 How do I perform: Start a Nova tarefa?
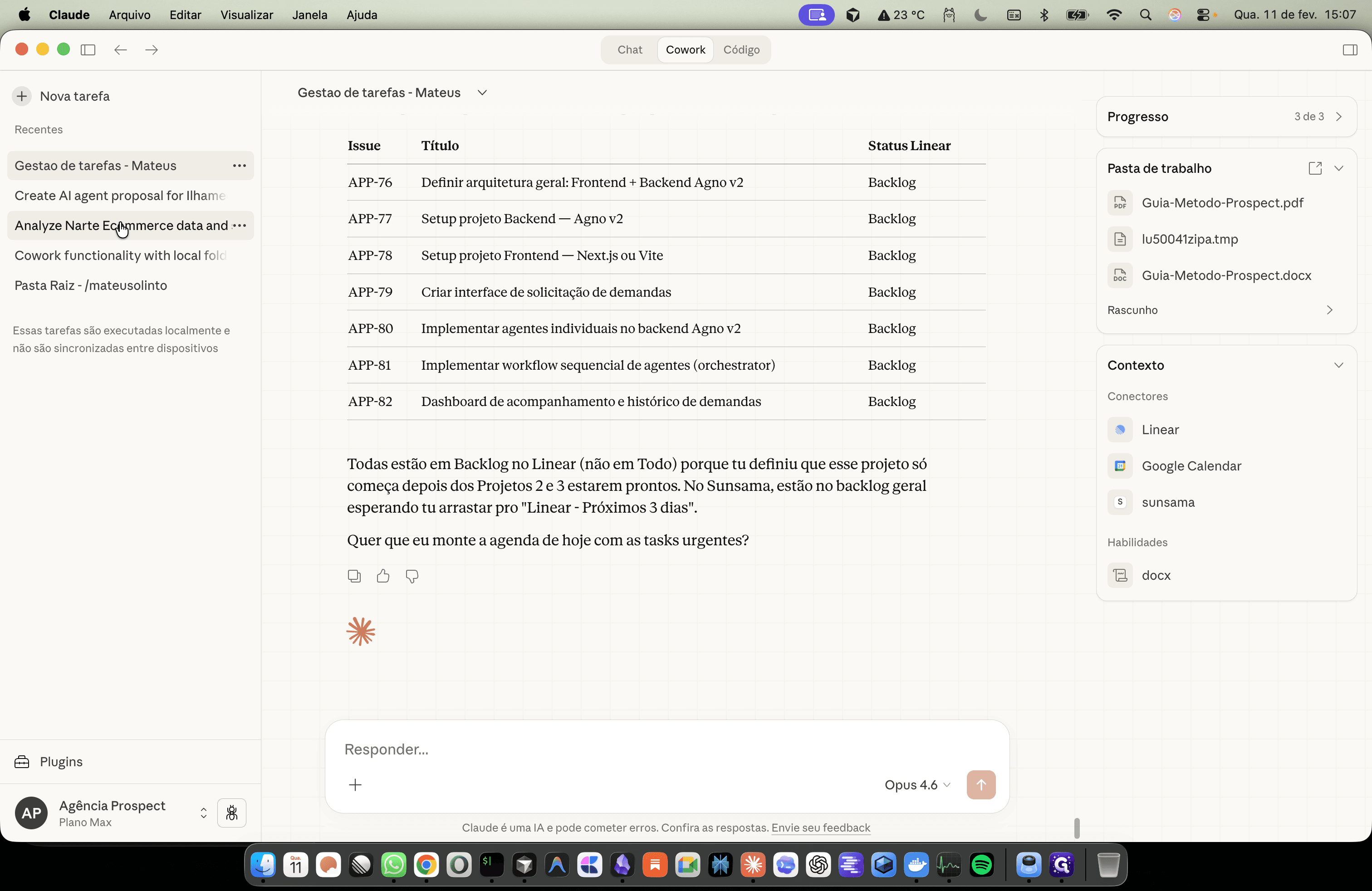[x=74, y=96]
